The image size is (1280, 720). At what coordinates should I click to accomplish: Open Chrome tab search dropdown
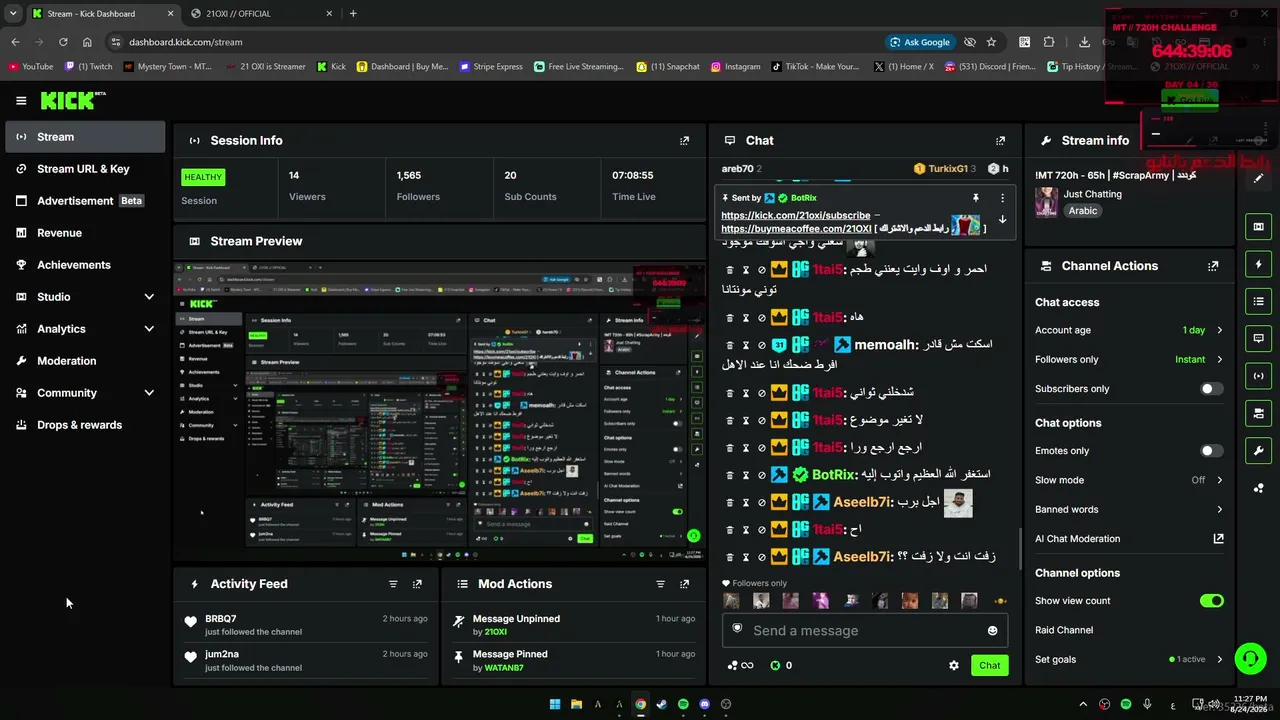point(13,14)
